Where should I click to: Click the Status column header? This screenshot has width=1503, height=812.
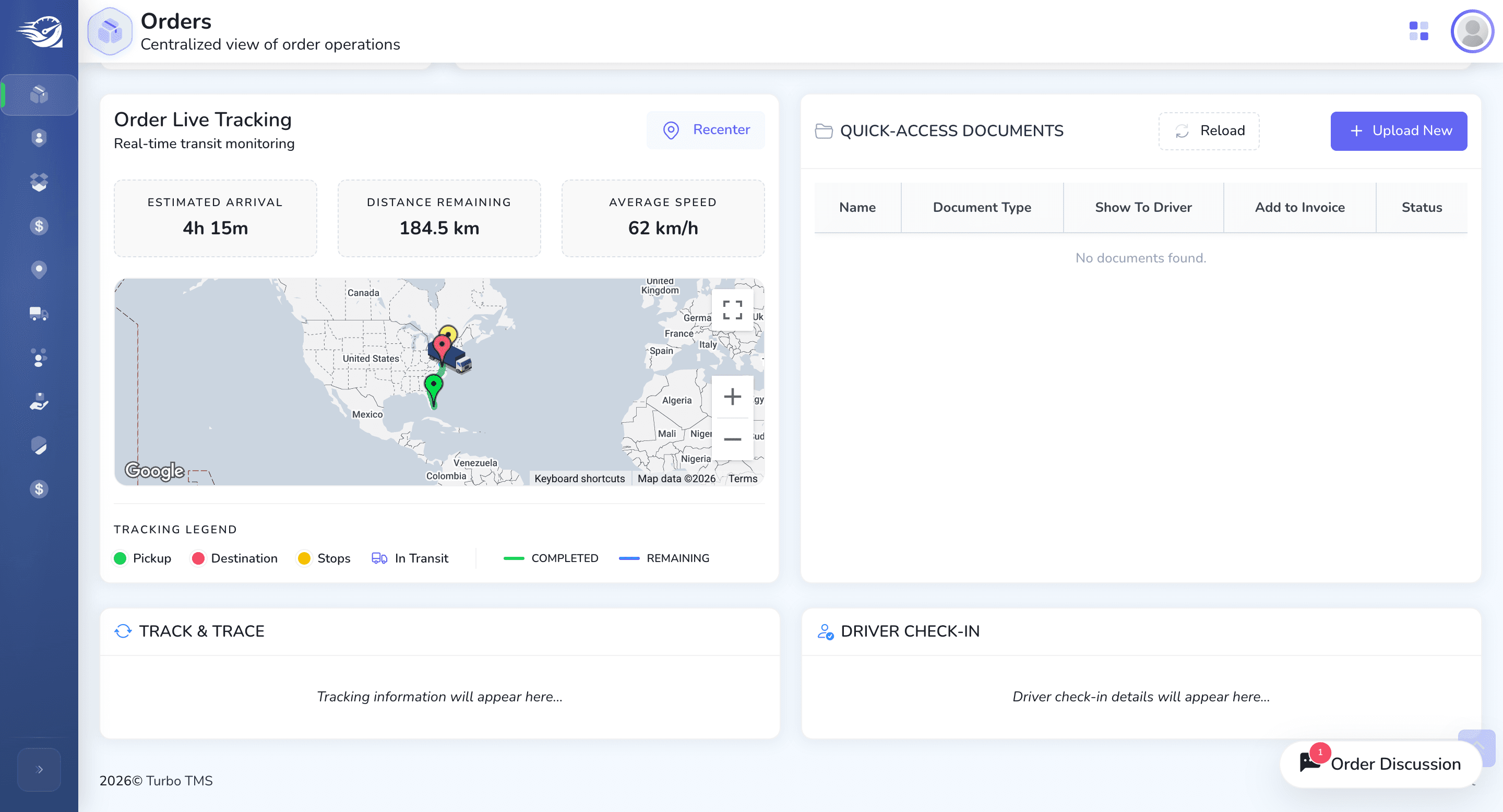pos(1421,207)
